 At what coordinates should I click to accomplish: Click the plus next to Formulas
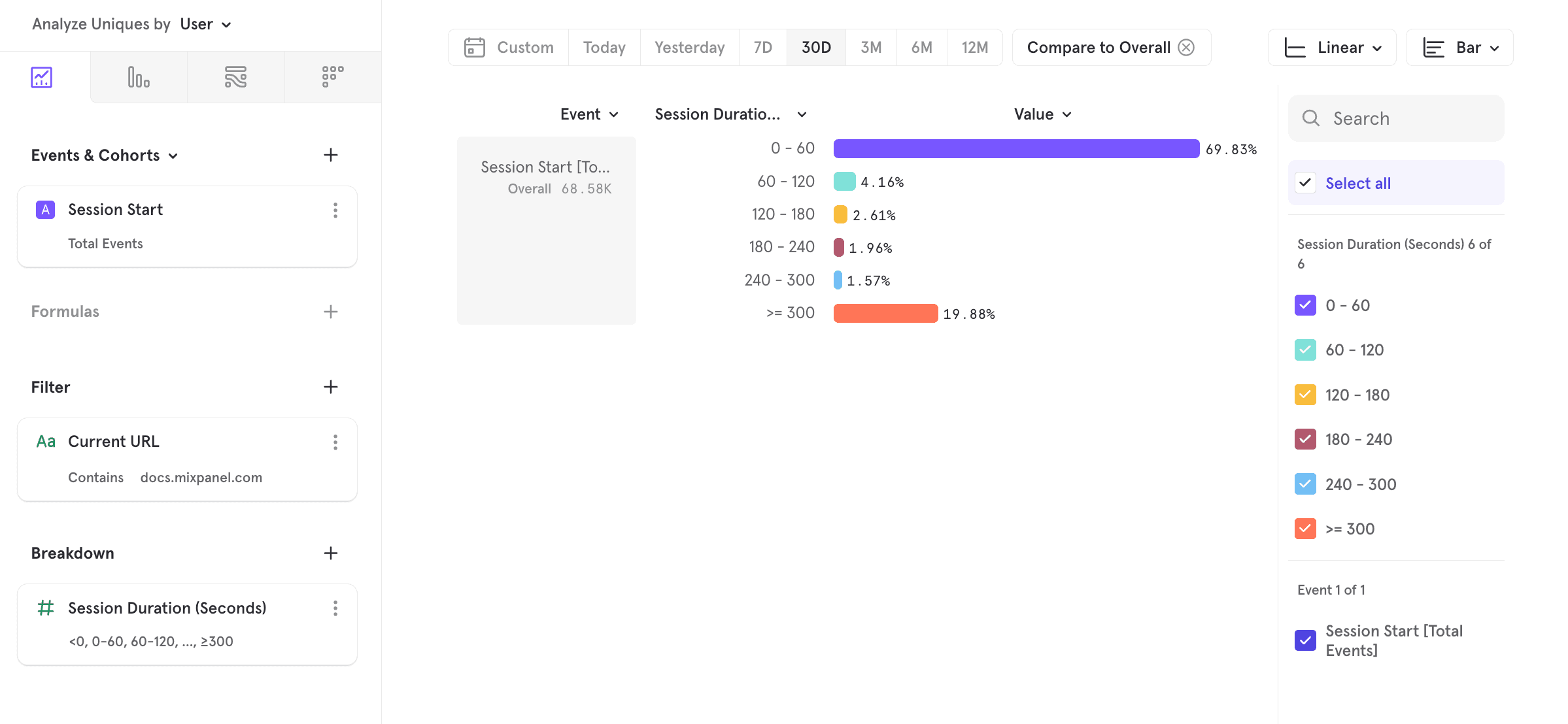click(x=331, y=312)
